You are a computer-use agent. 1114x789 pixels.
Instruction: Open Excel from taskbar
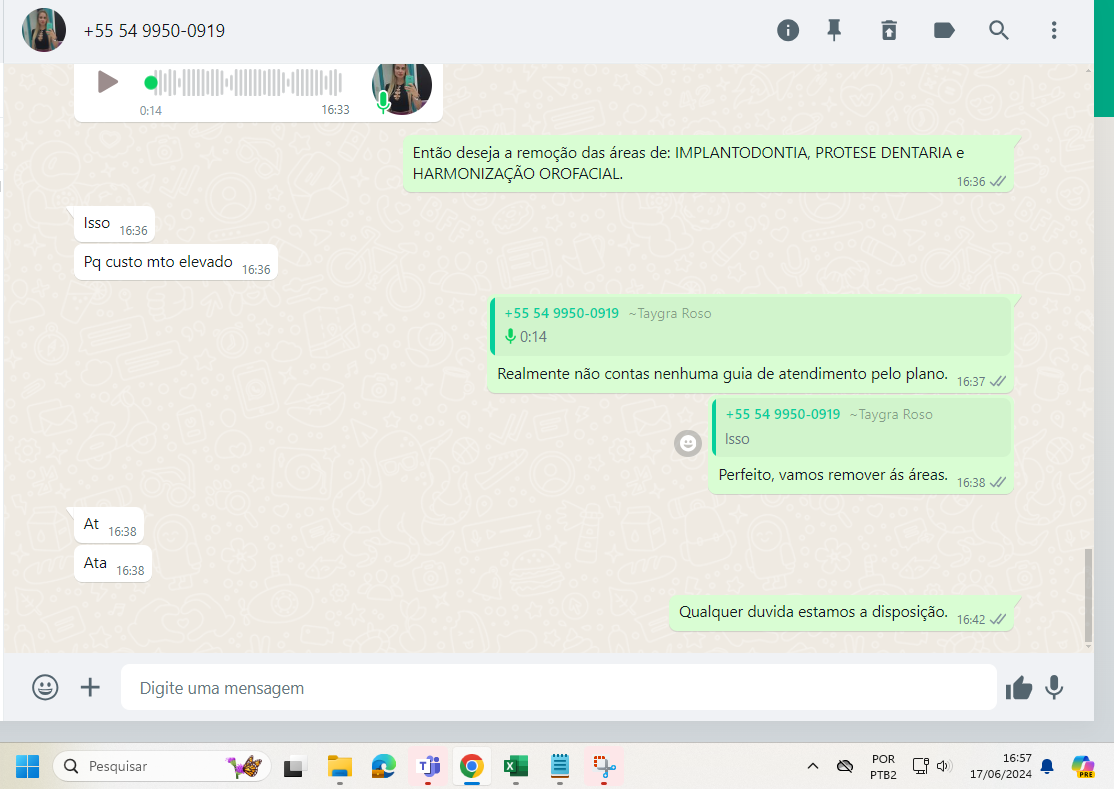(x=516, y=767)
